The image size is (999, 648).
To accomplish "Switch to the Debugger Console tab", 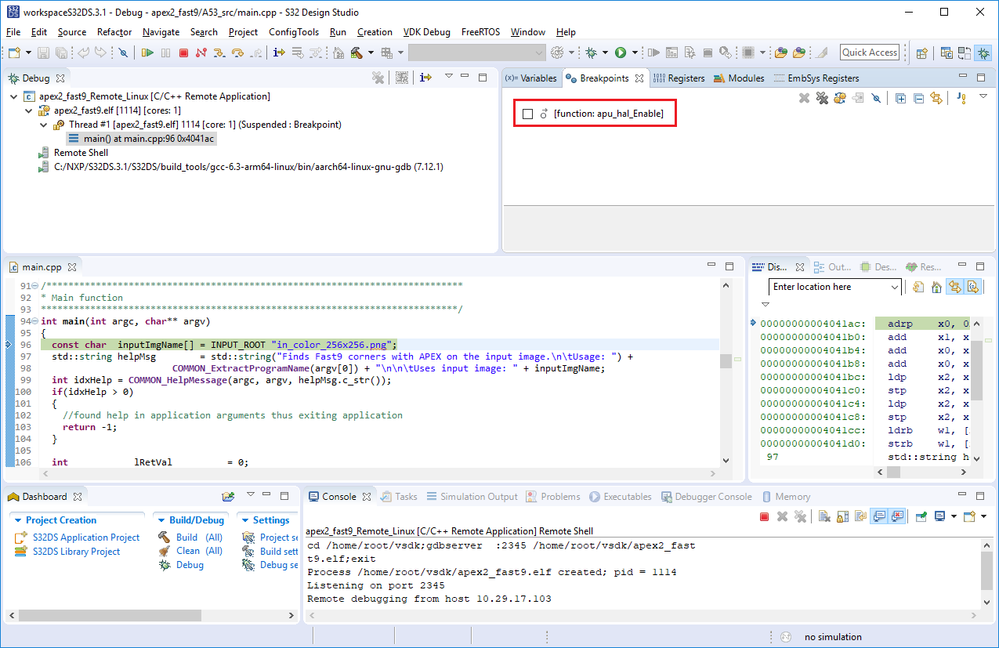I will pos(706,497).
